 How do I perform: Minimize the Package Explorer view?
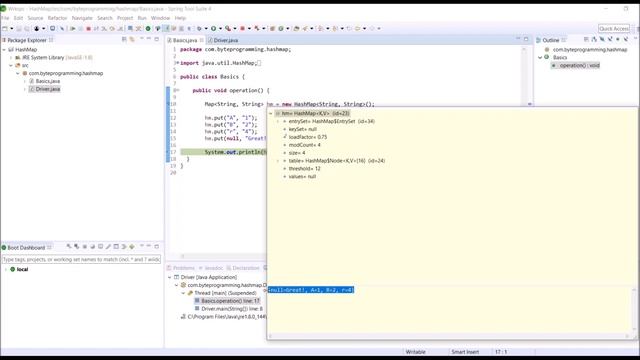[149, 39]
